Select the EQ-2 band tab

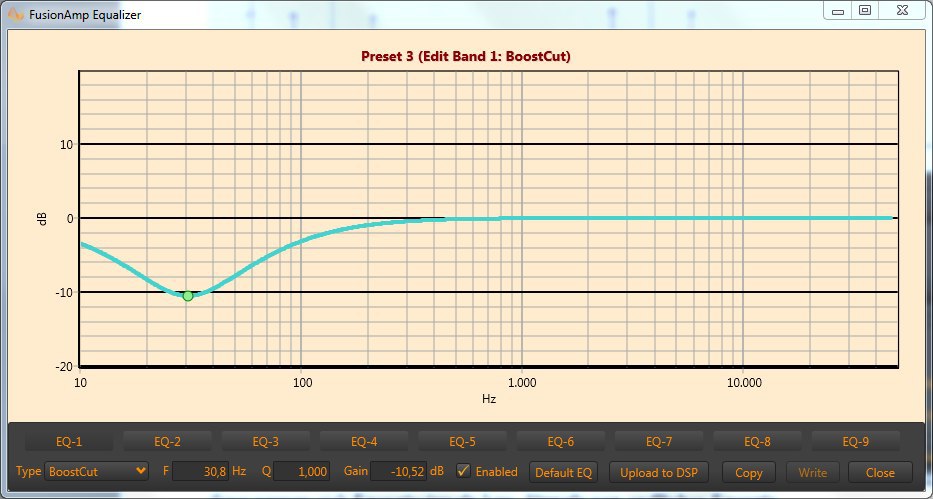167,442
